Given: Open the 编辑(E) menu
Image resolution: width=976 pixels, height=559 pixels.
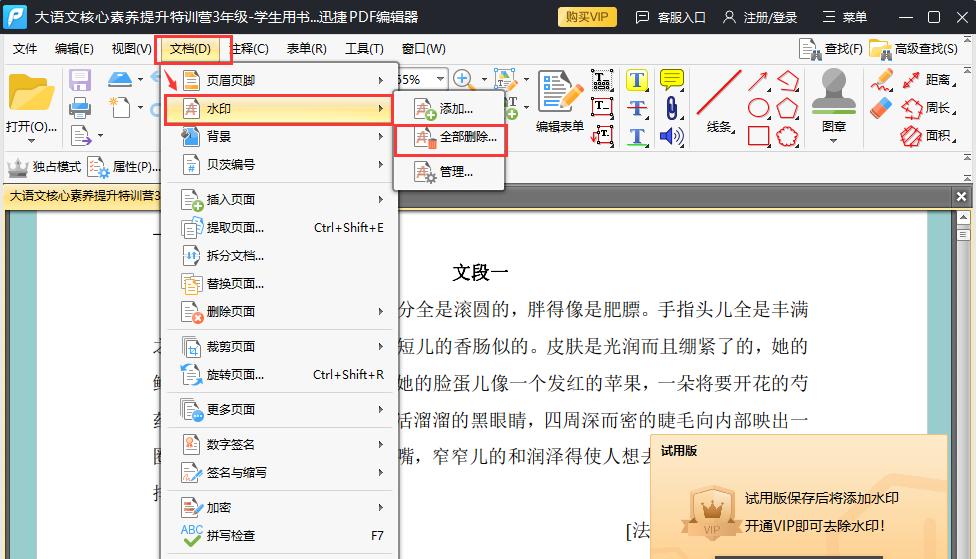Looking at the screenshot, I should (x=74, y=49).
